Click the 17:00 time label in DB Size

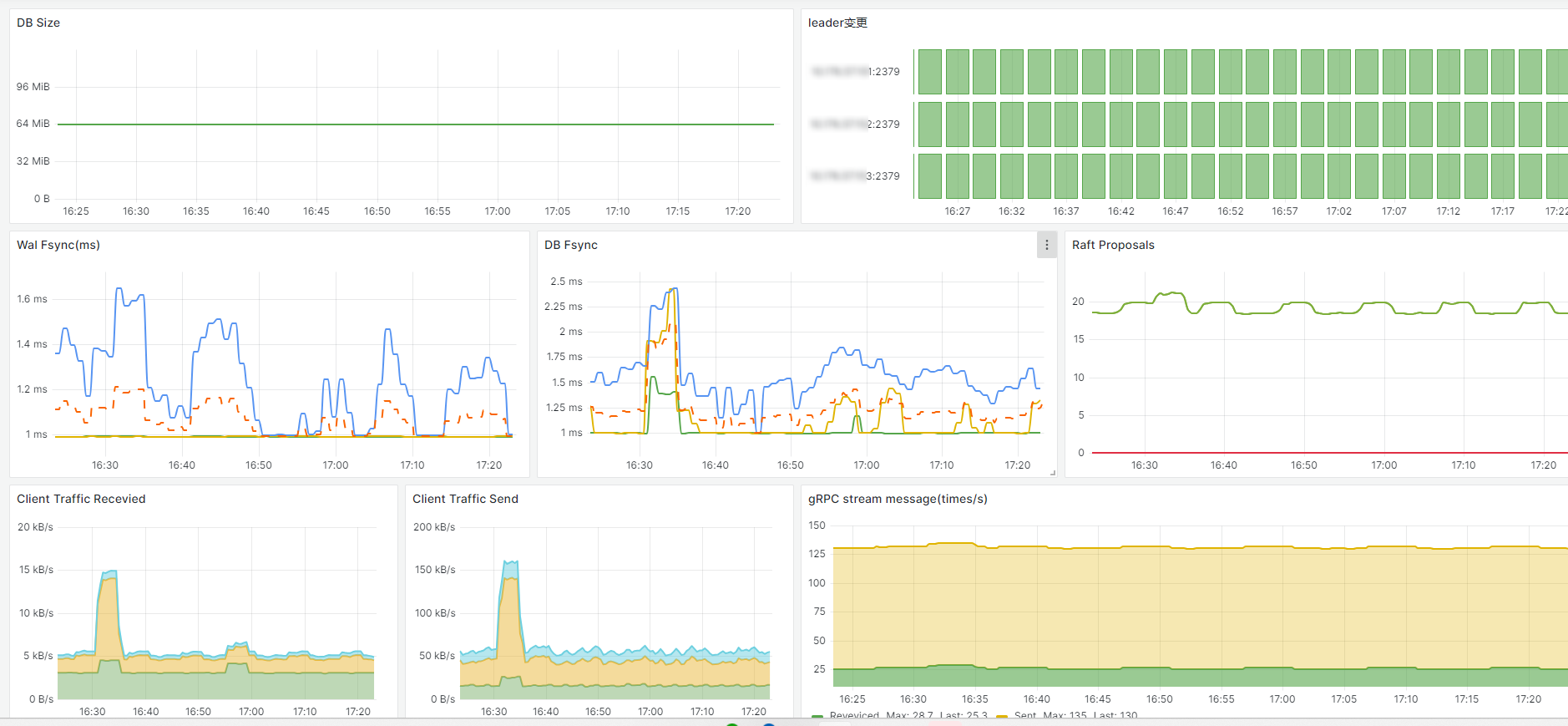(498, 211)
